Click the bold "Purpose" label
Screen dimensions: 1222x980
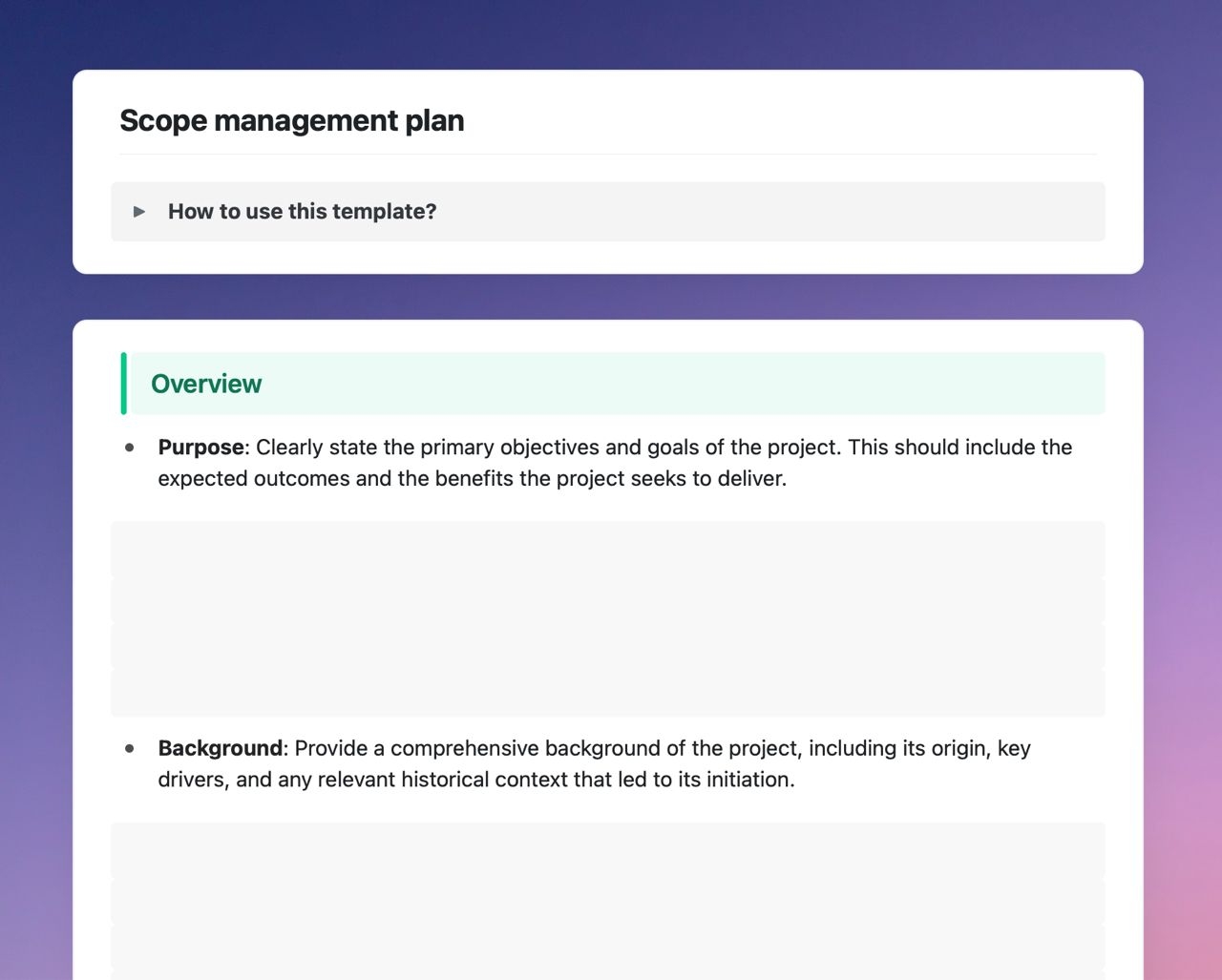(200, 448)
